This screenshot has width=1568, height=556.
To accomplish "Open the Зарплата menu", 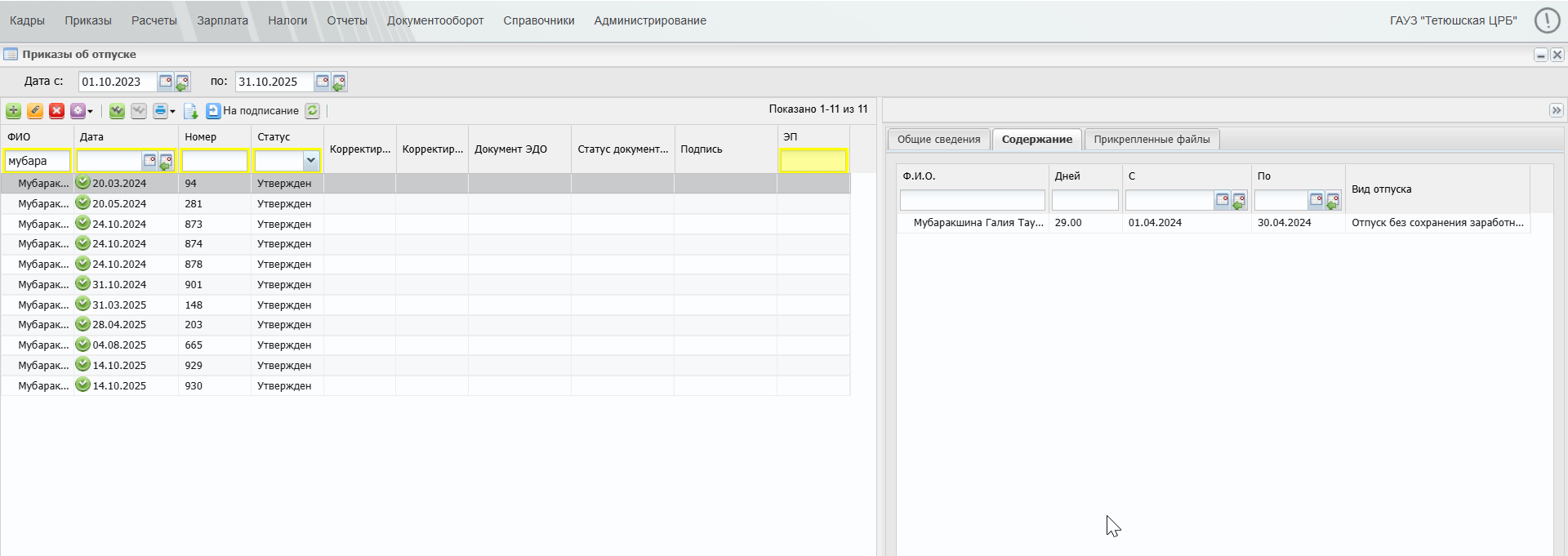I will click(222, 20).
